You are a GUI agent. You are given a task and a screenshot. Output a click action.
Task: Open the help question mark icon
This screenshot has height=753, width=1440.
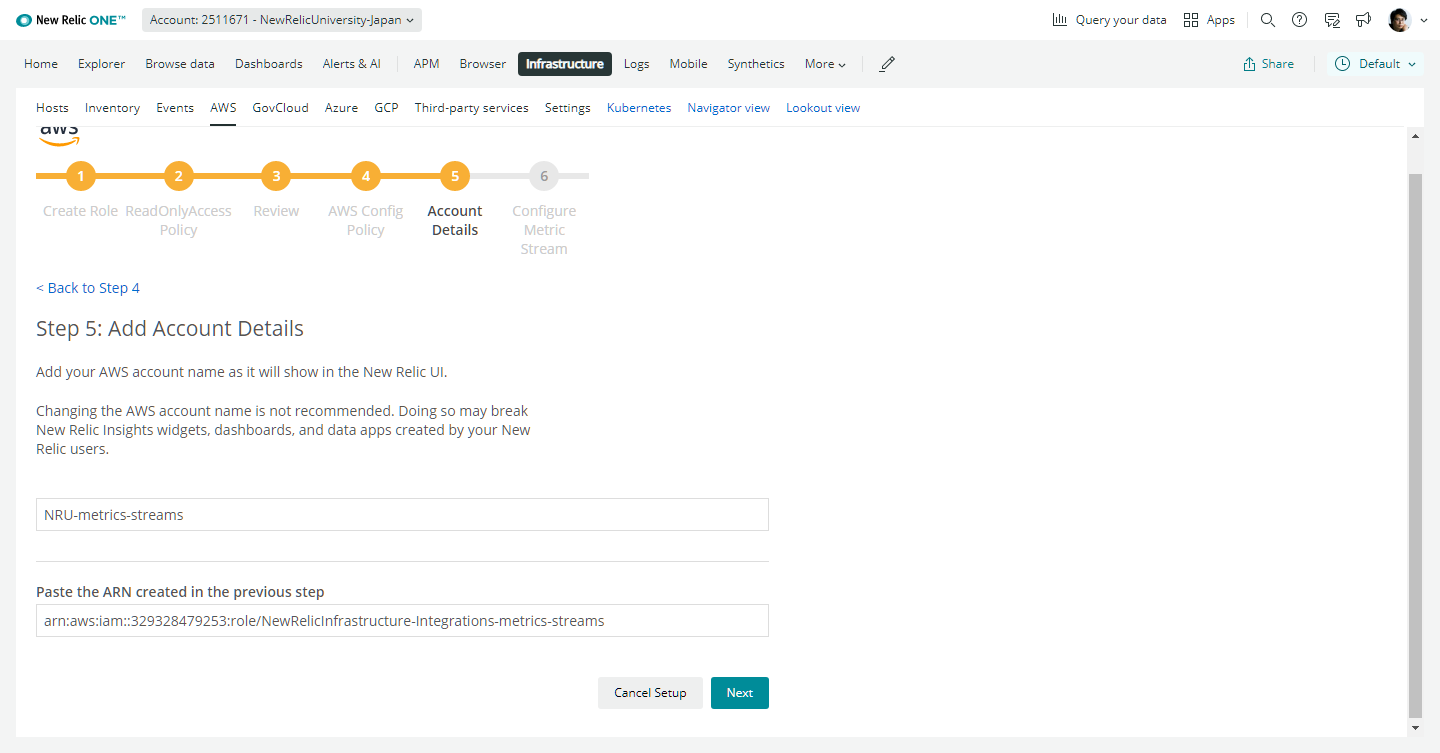pyautogui.click(x=1299, y=20)
